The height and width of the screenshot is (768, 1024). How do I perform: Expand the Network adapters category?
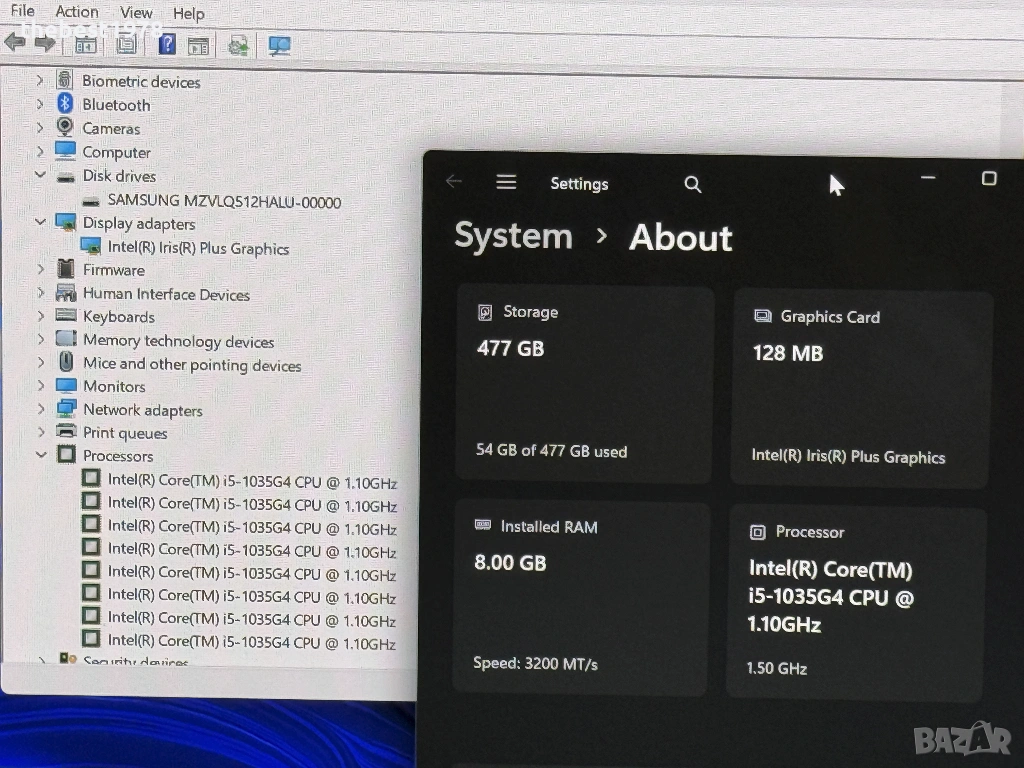click(40, 409)
